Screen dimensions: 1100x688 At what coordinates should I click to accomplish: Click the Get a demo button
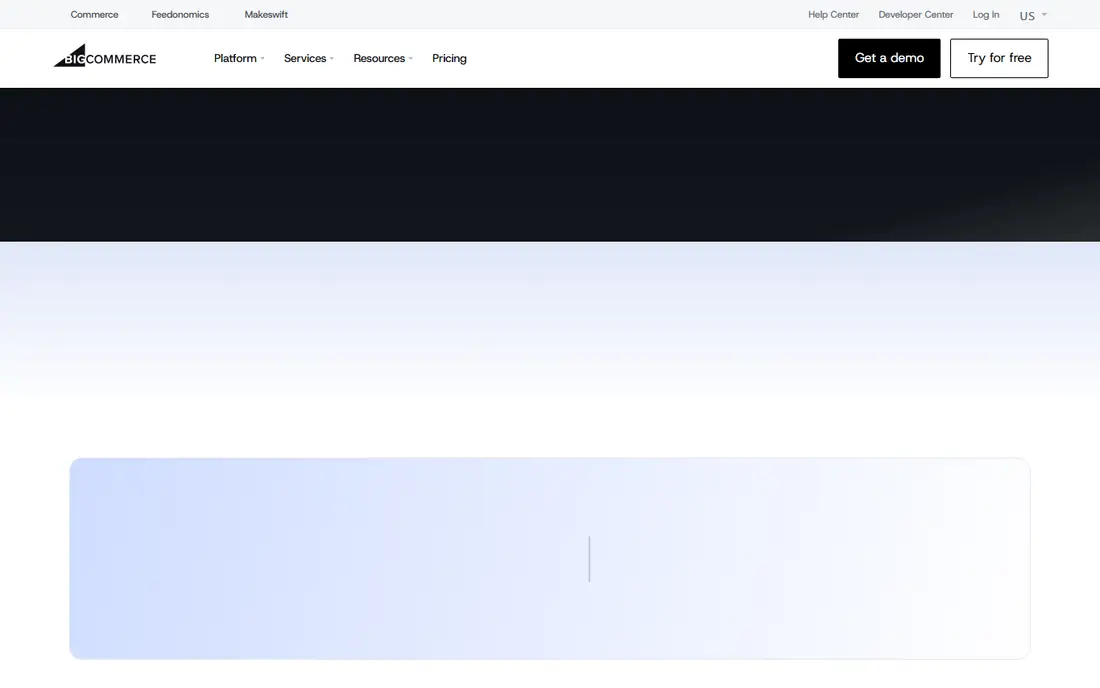(x=889, y=58)
